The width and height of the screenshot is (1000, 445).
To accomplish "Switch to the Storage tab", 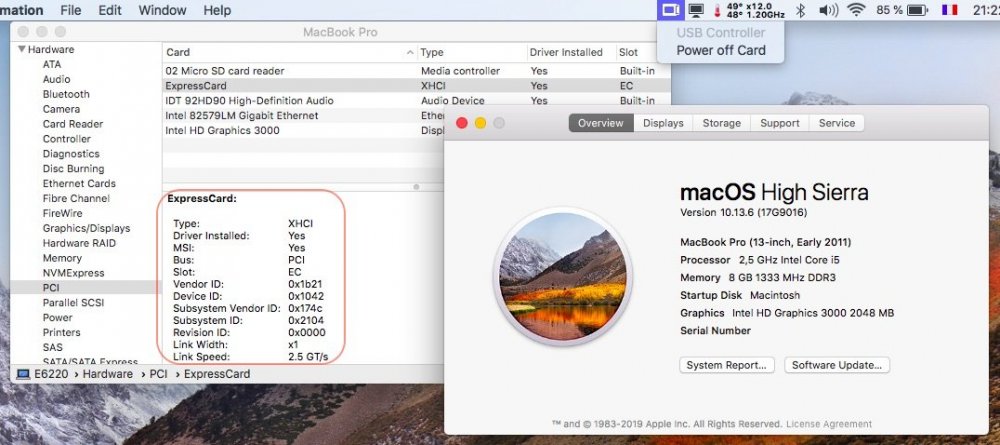I will [721, 123].
